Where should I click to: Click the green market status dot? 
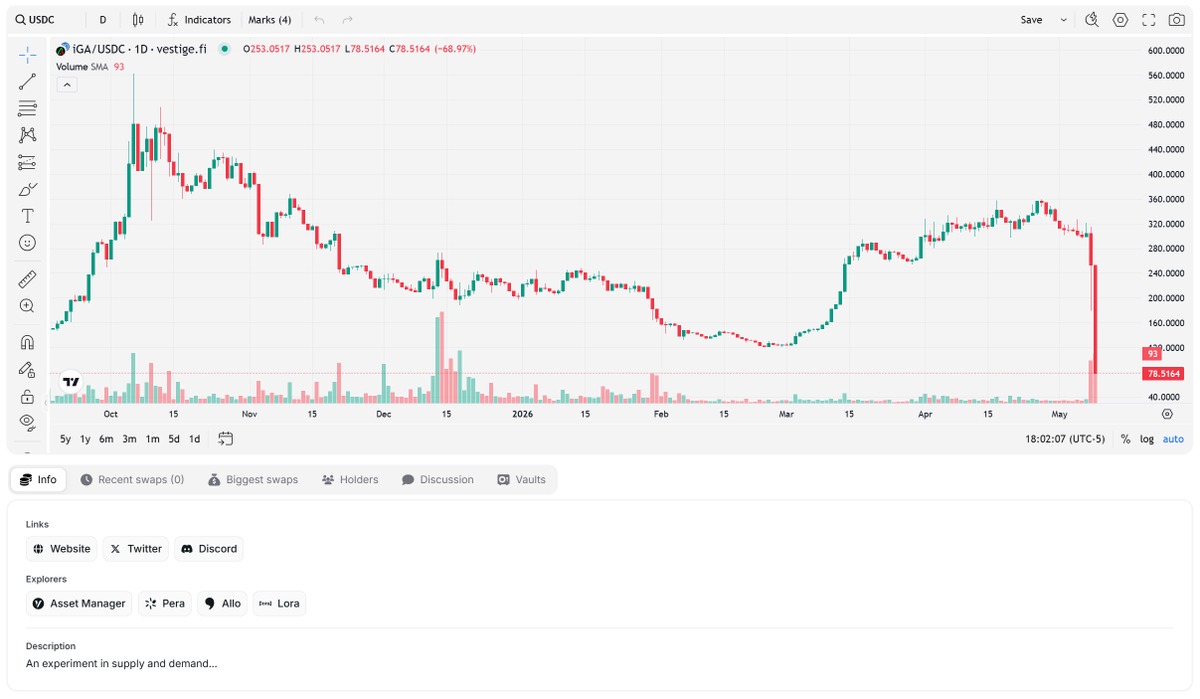224,48
